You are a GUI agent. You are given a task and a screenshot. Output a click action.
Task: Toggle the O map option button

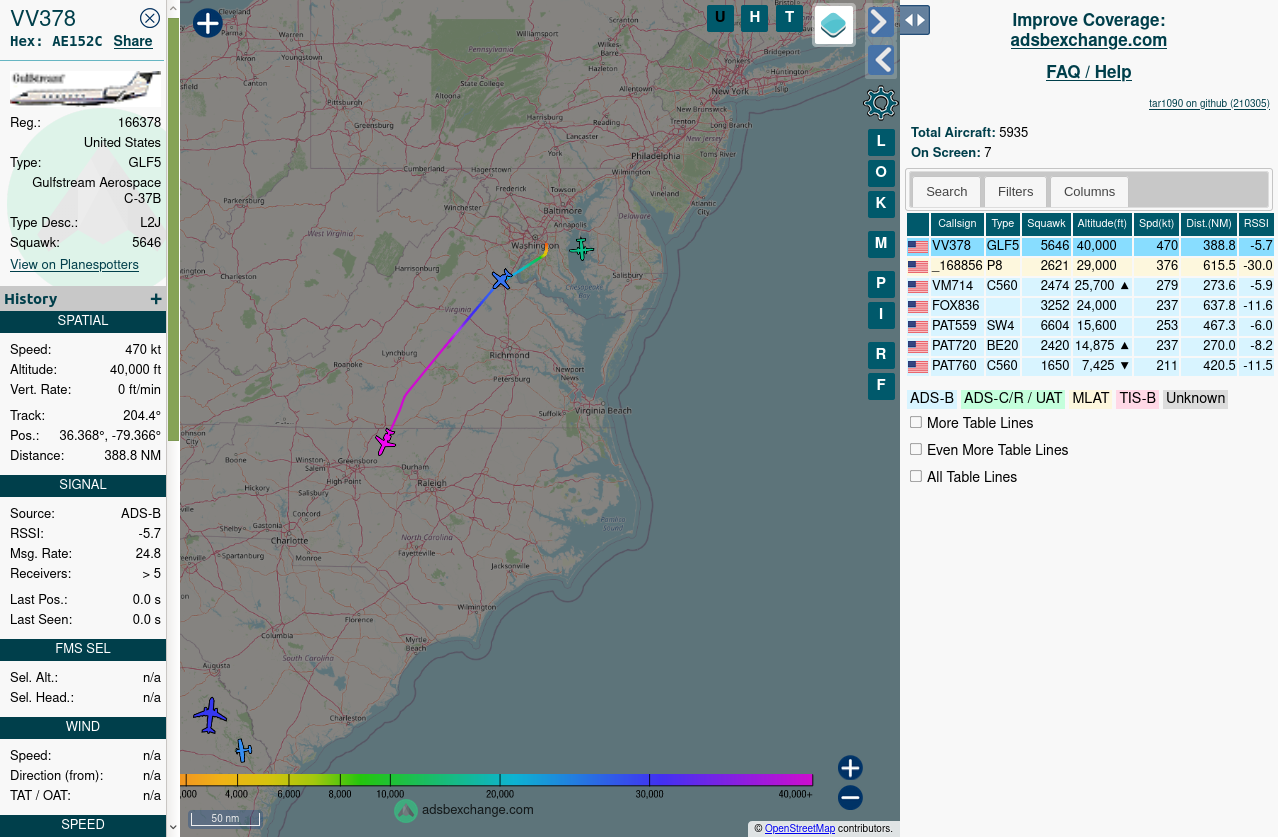click(x=881, y=173)
